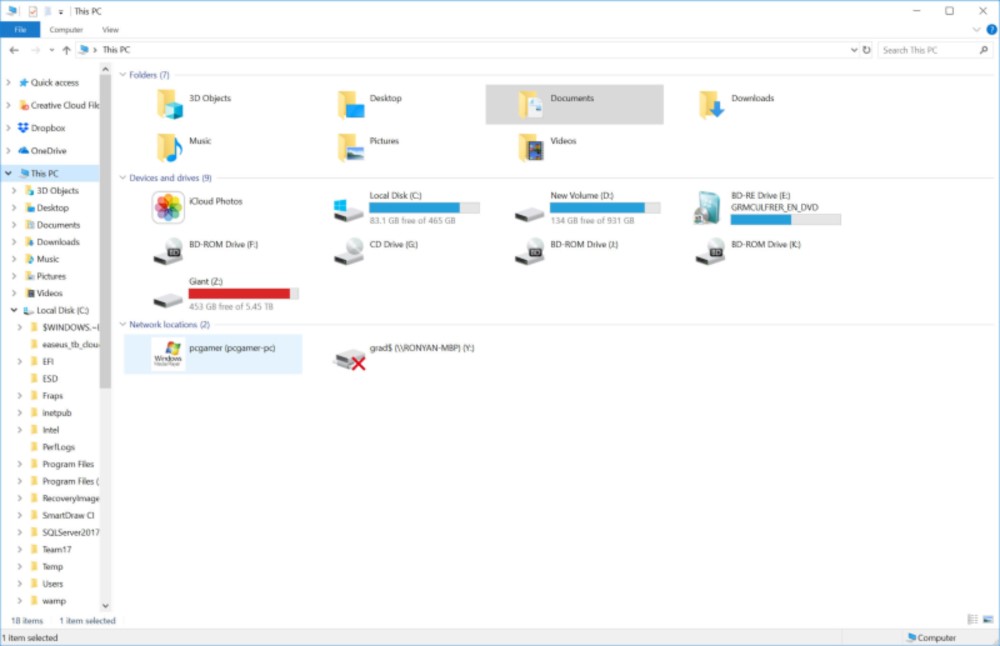
Task: Click the Up arrow navigation button
Action: pos(66,50)
